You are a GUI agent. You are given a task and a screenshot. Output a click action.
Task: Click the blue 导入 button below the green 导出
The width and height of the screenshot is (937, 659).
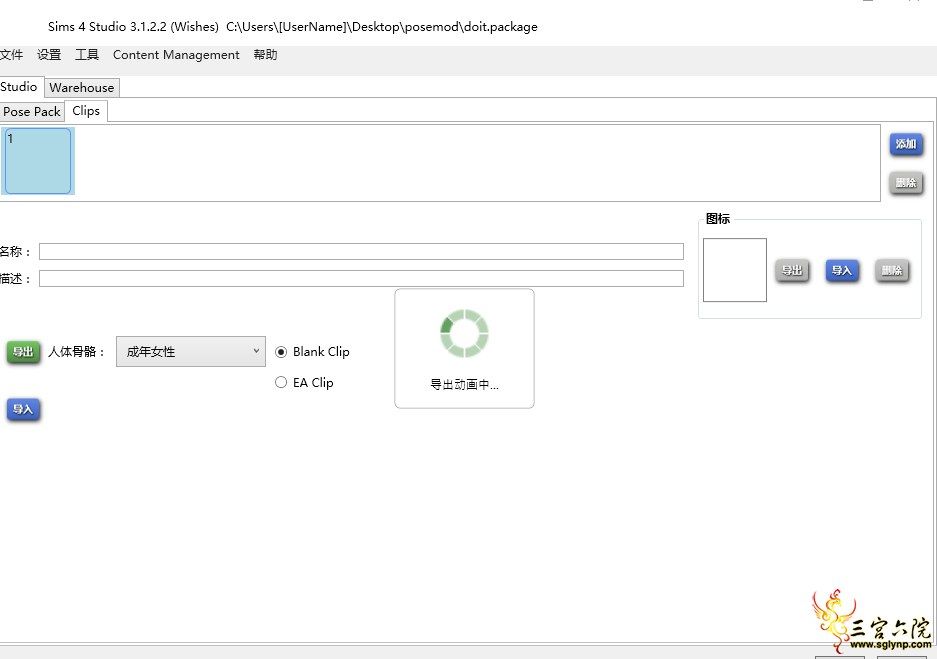pos(23,410)
